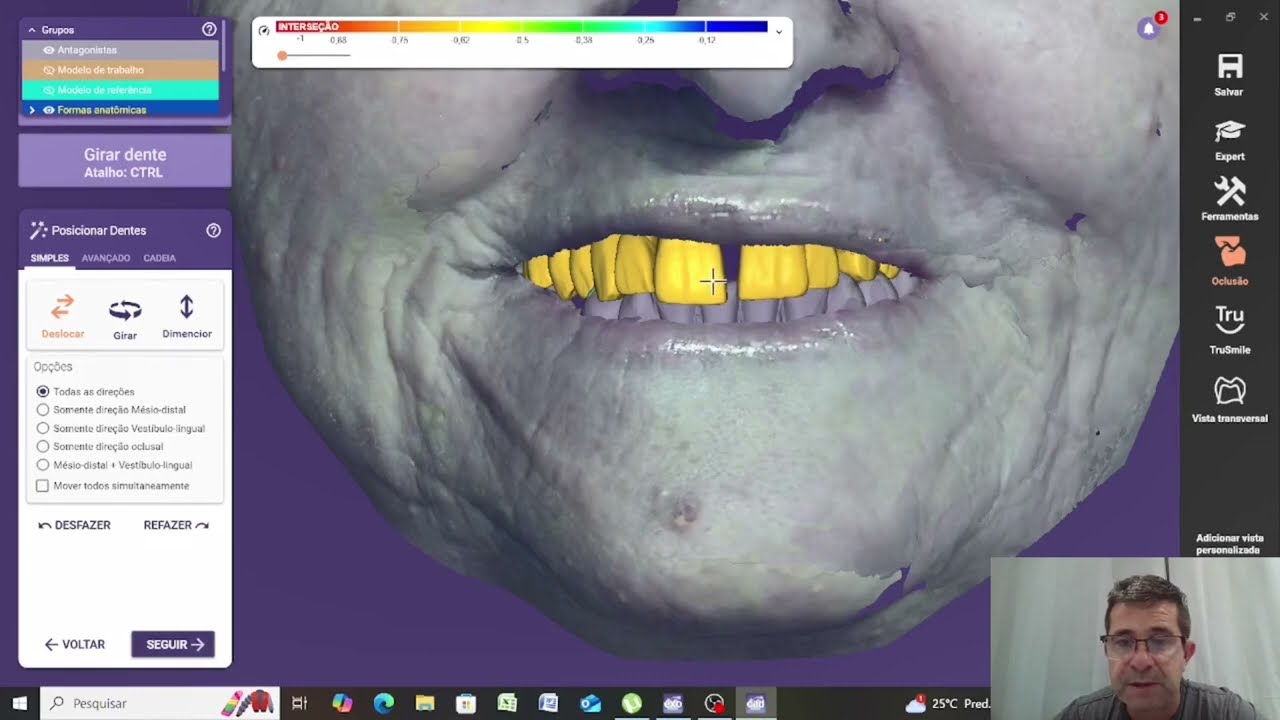Image resolution: width=1280 pixels, height=720 pixels.
Task: Select Todas as direções option
Action: (43, 391)
